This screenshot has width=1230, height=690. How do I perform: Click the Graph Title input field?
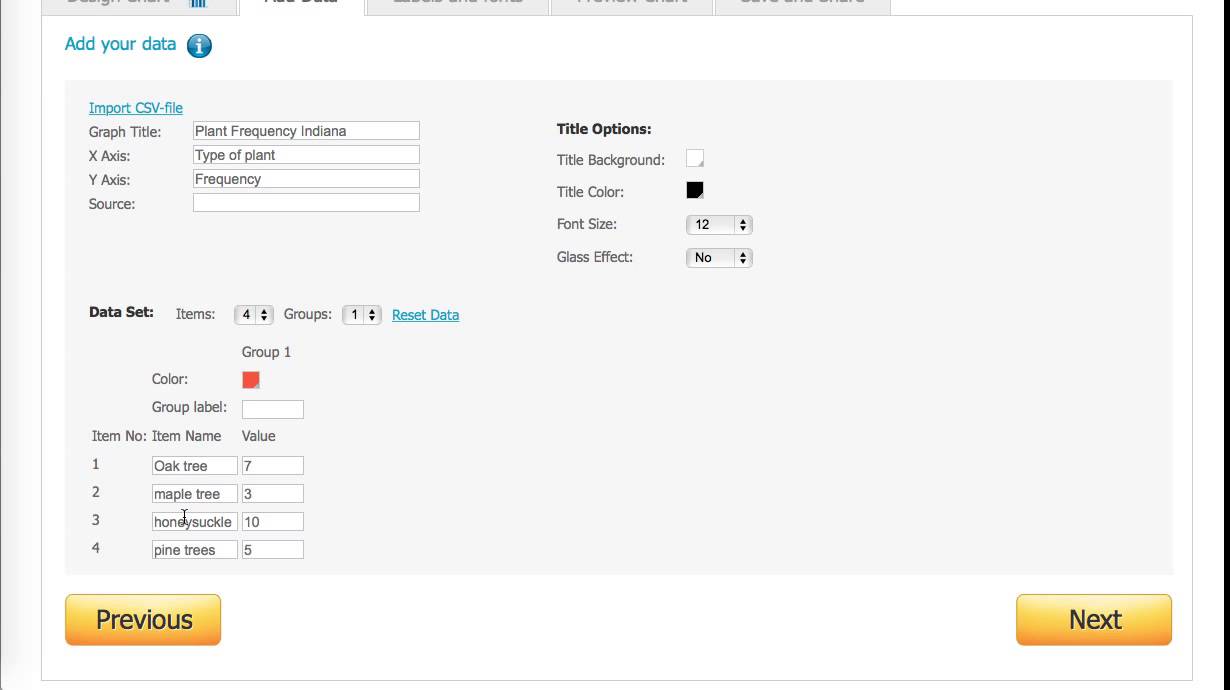(306, 131)
